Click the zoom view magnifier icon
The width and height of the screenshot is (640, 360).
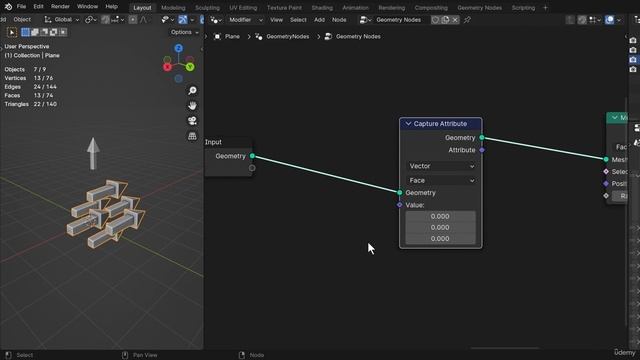[x=192, y=90]
